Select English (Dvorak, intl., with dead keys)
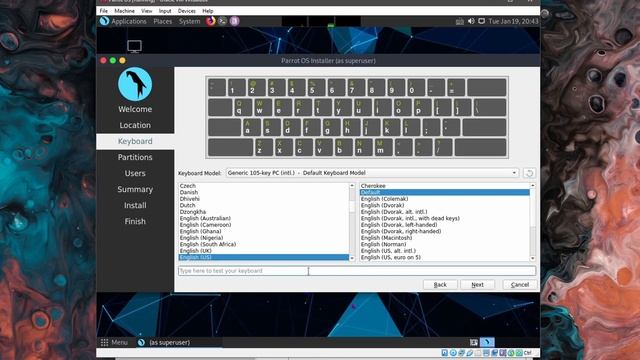The image size is (640, 360). [x=444, y=218]
